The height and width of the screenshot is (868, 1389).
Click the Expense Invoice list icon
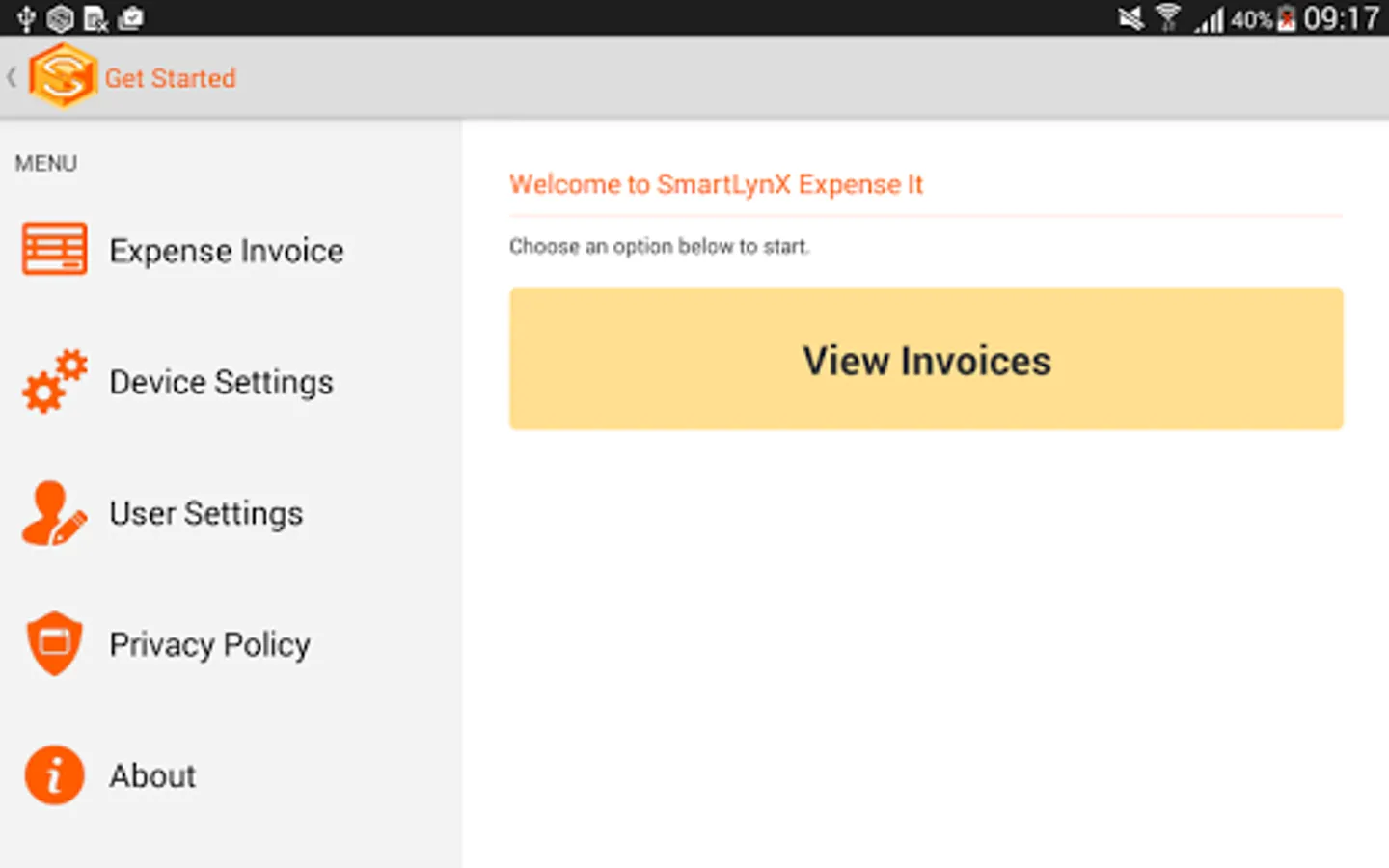[54, 249]
